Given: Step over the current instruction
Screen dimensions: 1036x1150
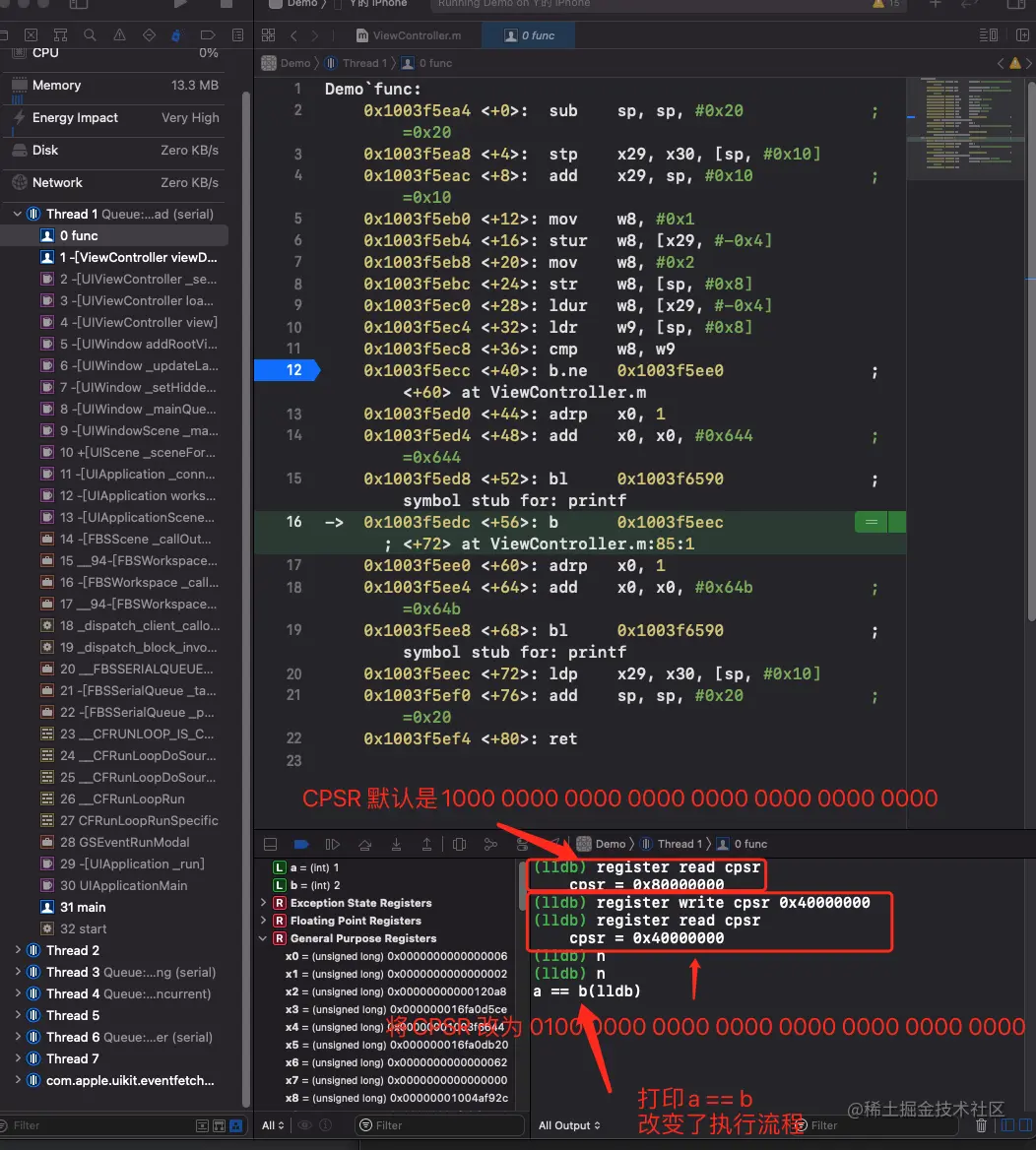Looking at the screenshot, I should 364,844.
